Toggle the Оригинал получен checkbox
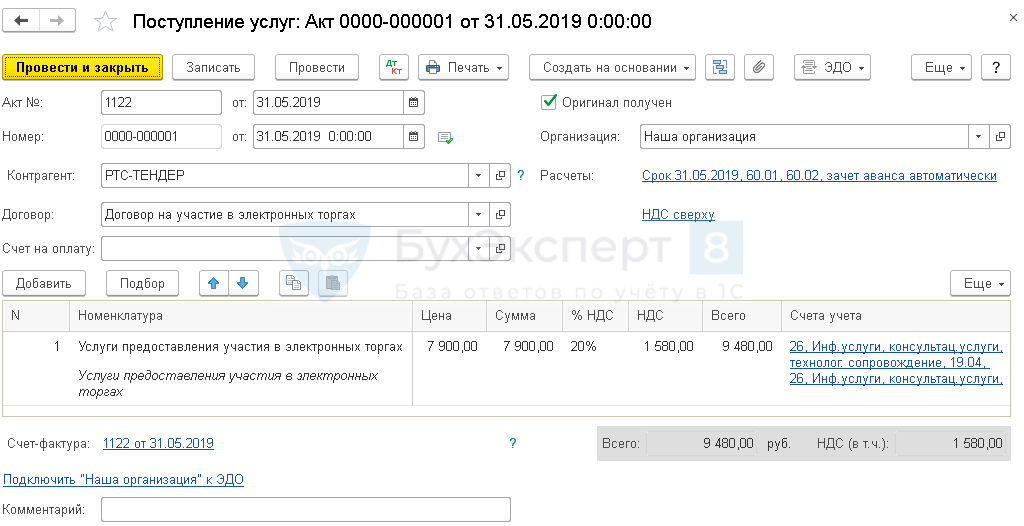Screen dimensions: 1024x526 [548, 102]
